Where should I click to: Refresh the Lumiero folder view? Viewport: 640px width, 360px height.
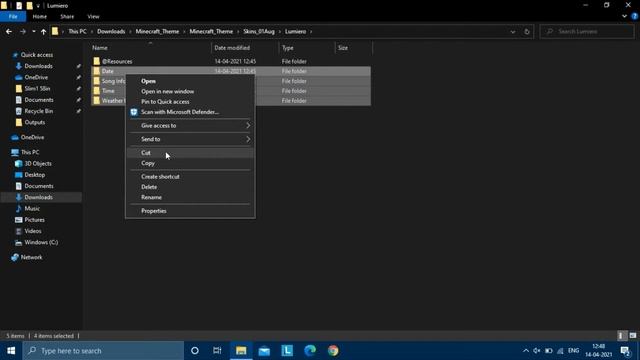pyautogui.click(x=527, y=31)
